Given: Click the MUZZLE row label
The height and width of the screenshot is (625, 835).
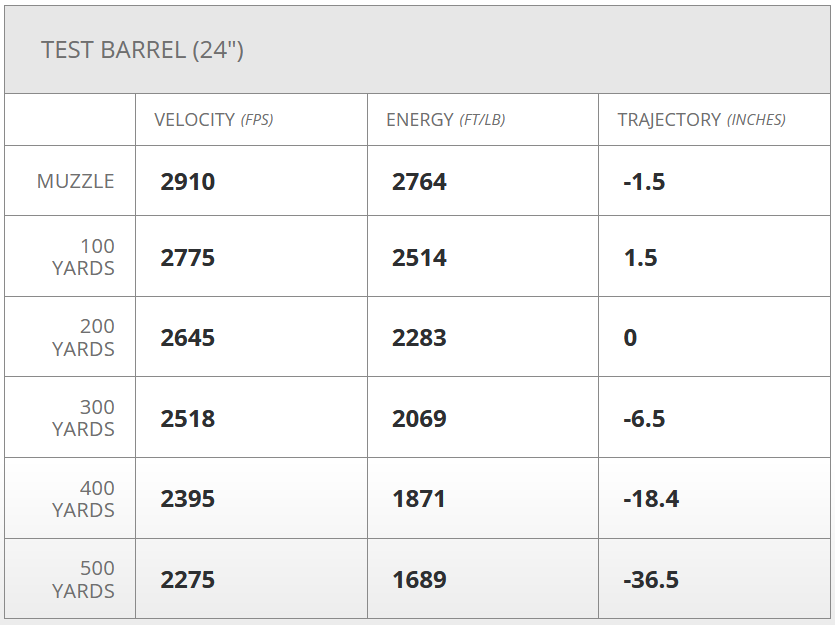Looking at the screenshot, I should point(76,181).
